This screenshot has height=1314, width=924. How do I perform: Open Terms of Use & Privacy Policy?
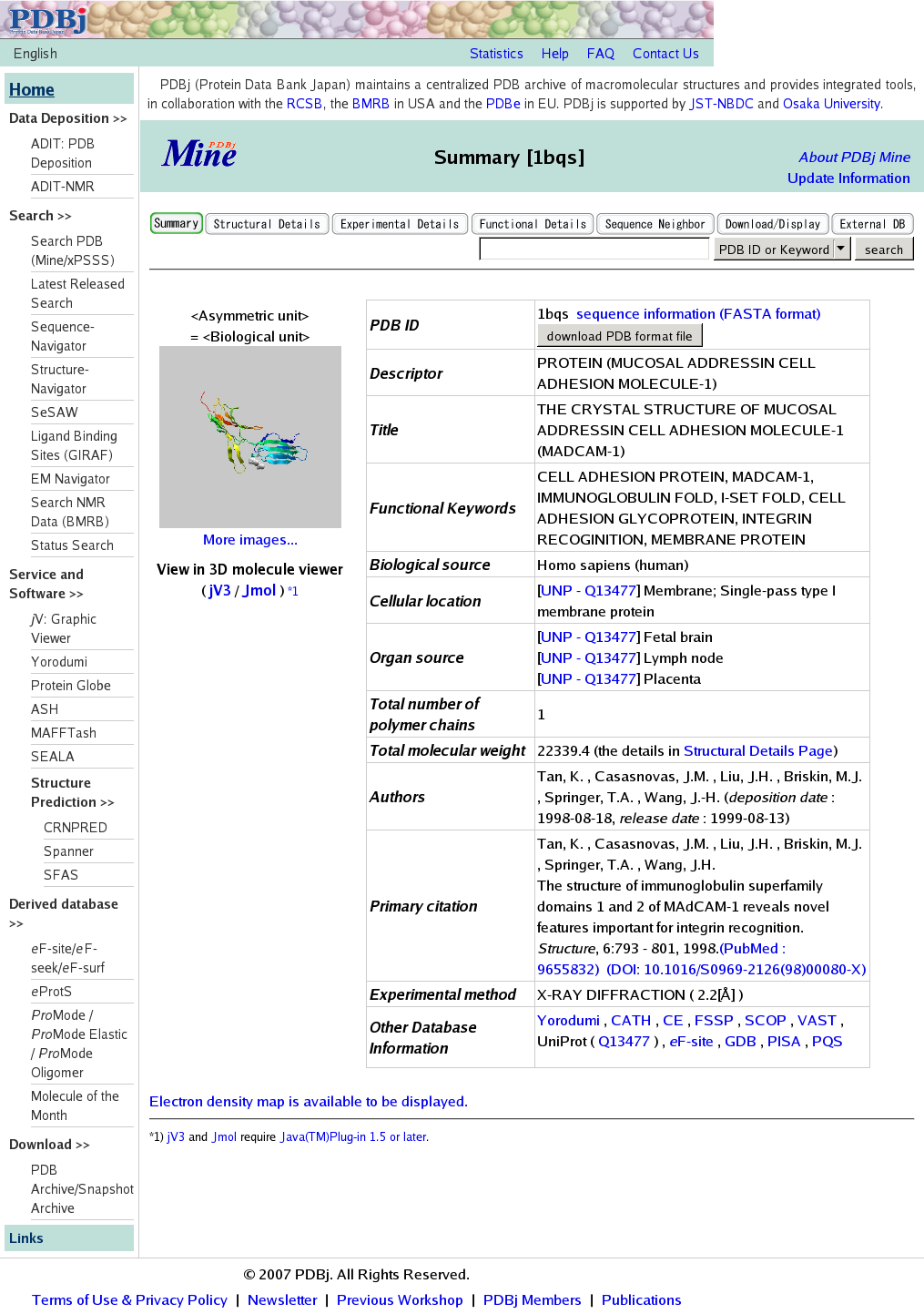129,1299
